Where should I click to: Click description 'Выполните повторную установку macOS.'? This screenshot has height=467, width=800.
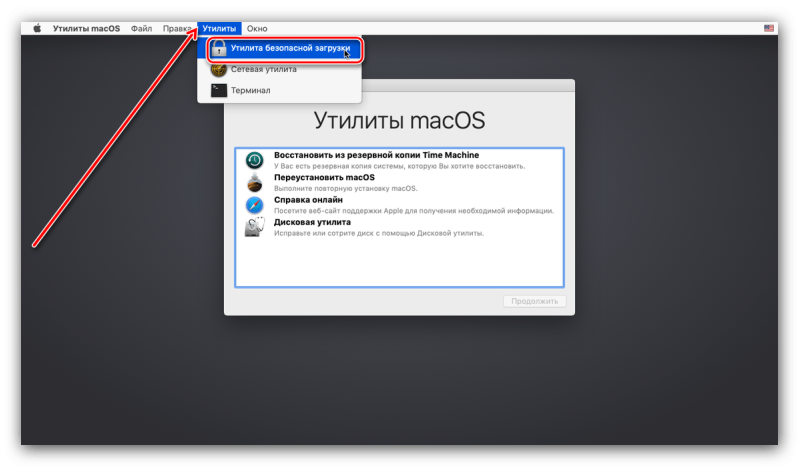pyautogui.click(x=345, y=188)
